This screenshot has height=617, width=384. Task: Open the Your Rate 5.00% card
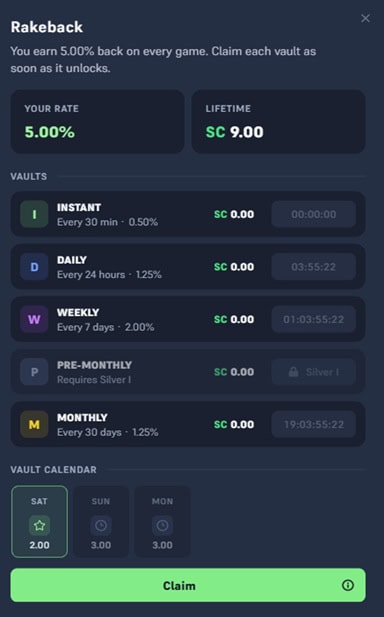point(98,122)
